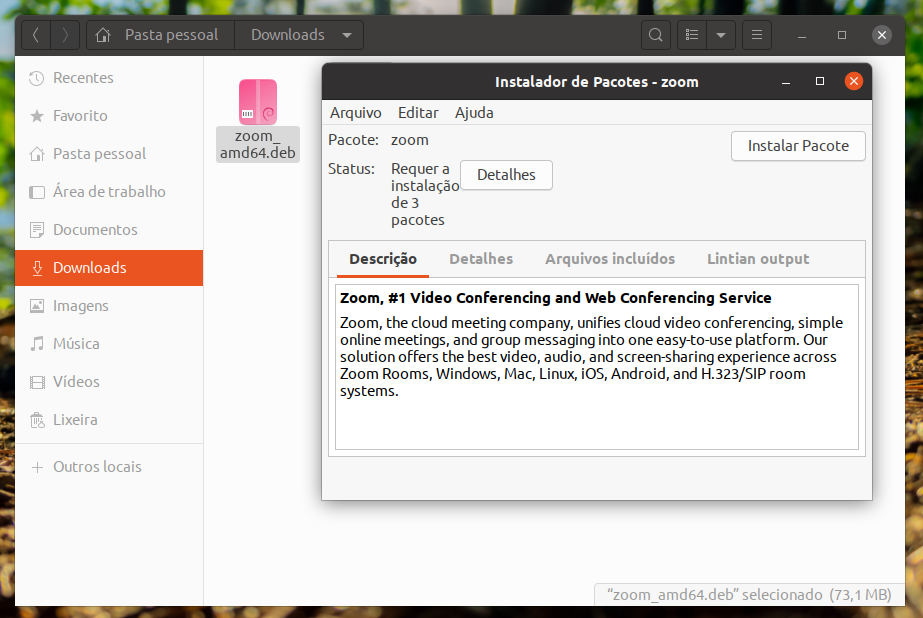Screen dimensions: 923x618
Task: Select Downloads in the sidebar
Action: [109, 268]
